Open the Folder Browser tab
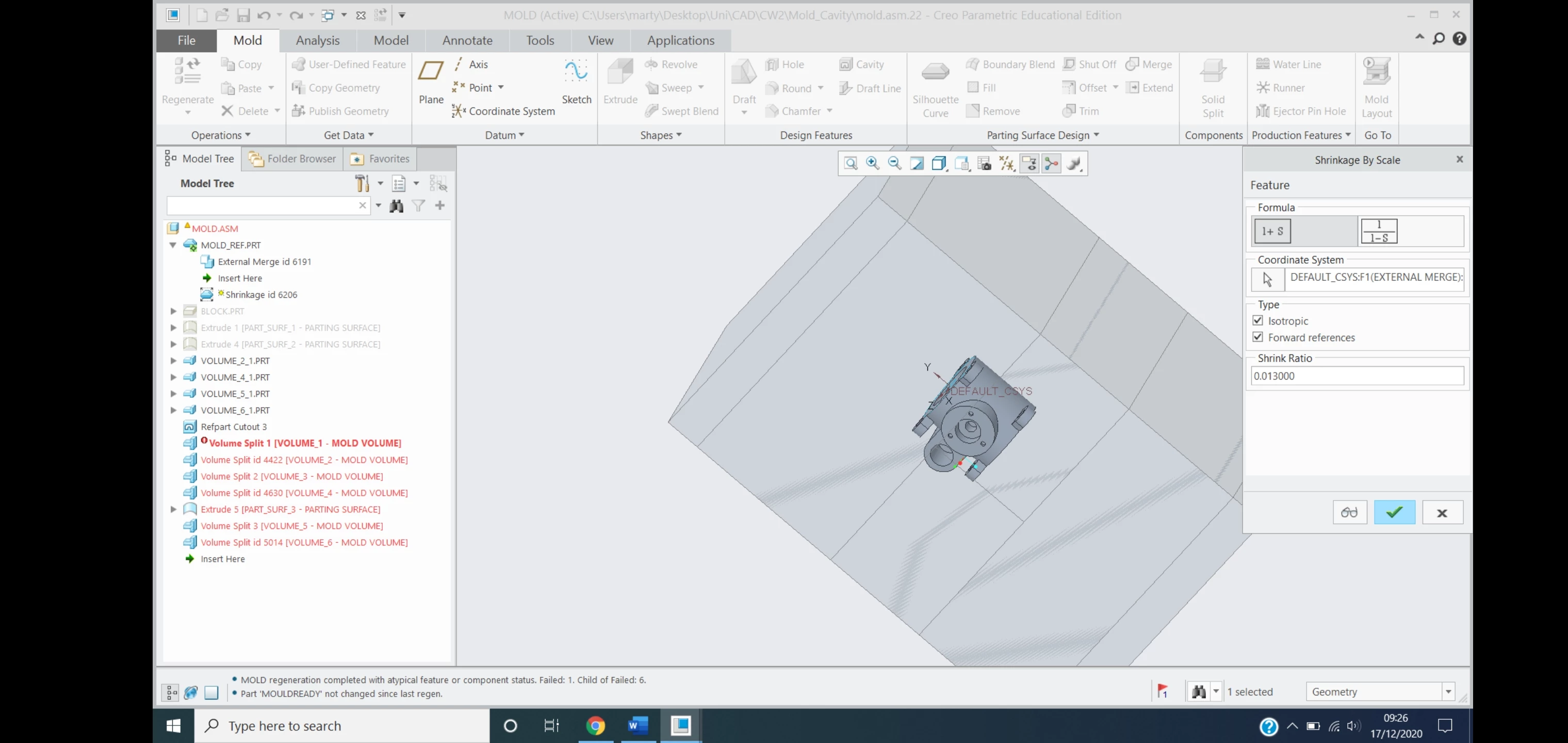The width and height of the screenshot is (1568, 743). pos(293,158)
